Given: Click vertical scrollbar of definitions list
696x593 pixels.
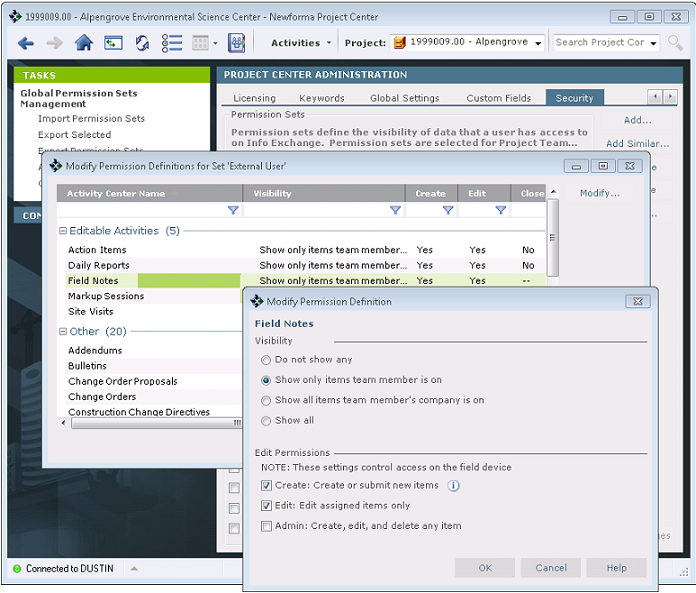Looking at the screenshot, I should coord(553,237).
